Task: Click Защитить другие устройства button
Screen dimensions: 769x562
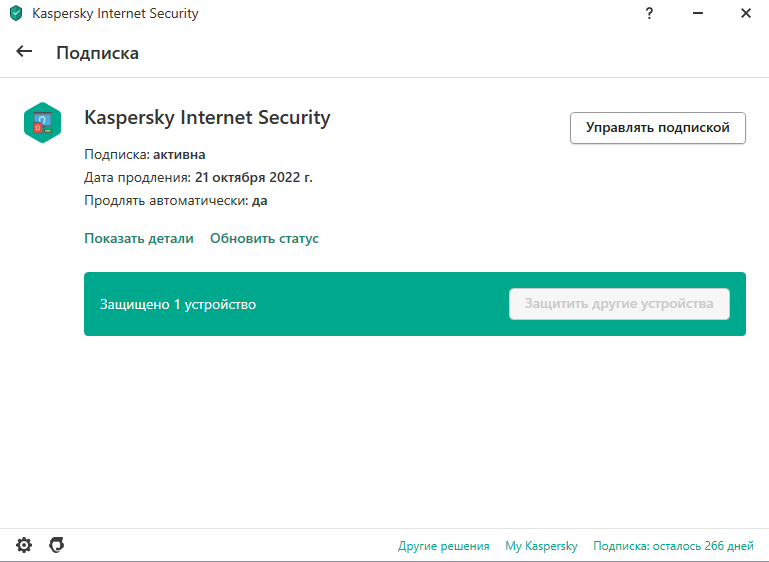Action: [x=619, y=304]
